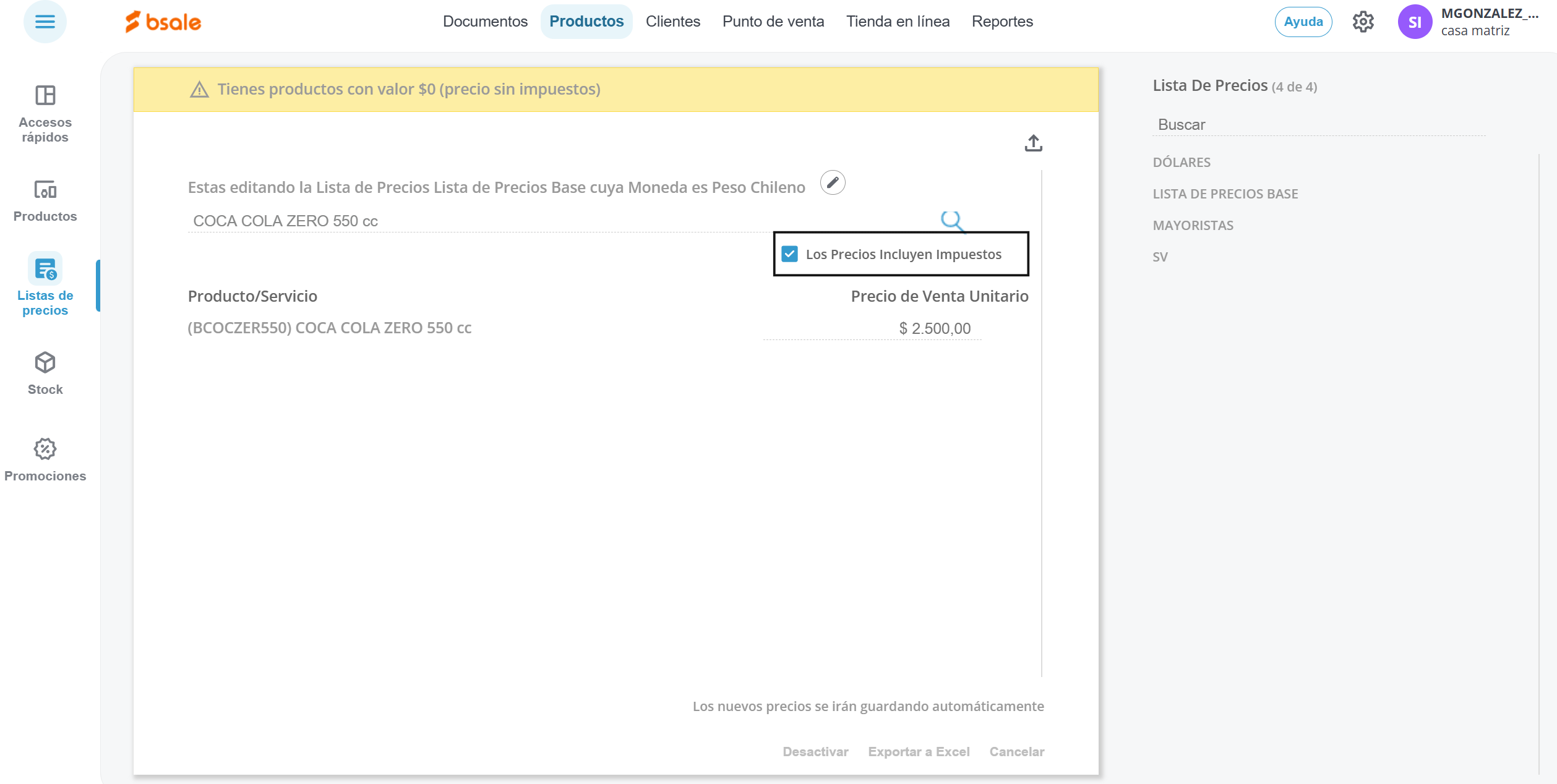
Task: Click the Accesos rápidos sidebar icon
Action: (45, 96)
